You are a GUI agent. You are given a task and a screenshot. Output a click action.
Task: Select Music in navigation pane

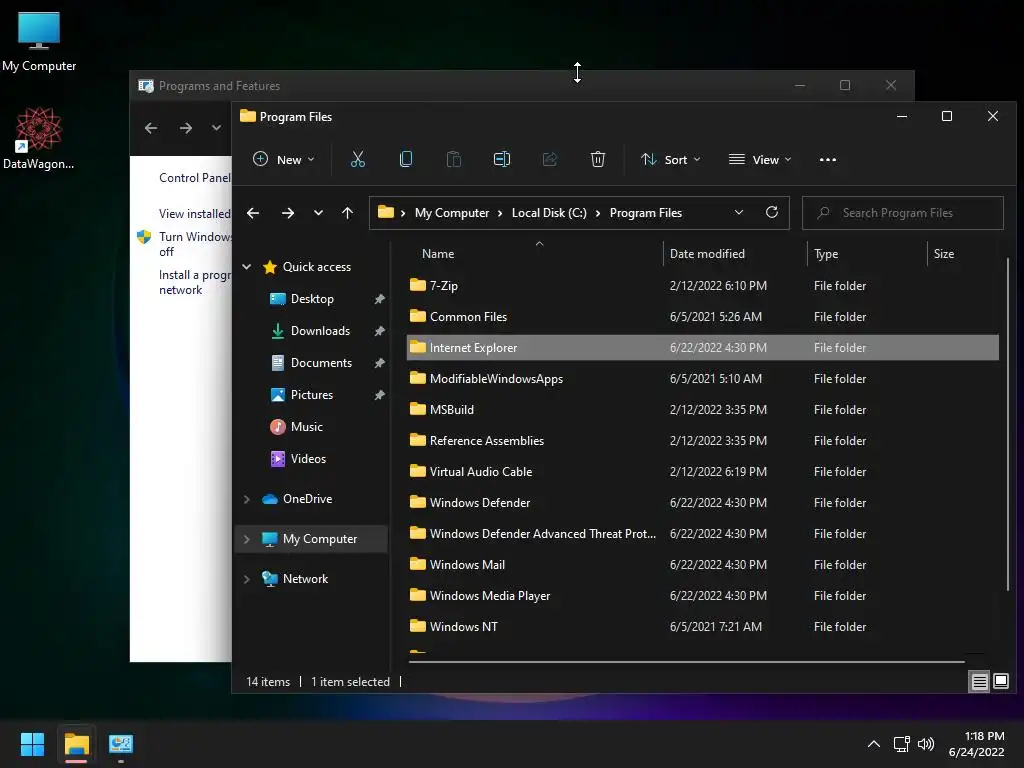(306, 426)
